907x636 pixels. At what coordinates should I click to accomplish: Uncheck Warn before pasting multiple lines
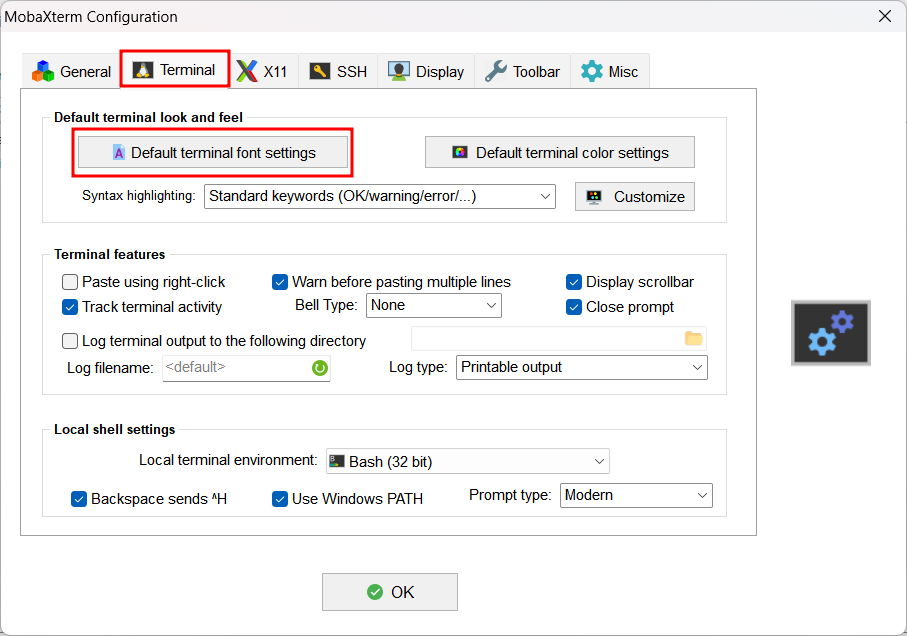click(280, 282)
